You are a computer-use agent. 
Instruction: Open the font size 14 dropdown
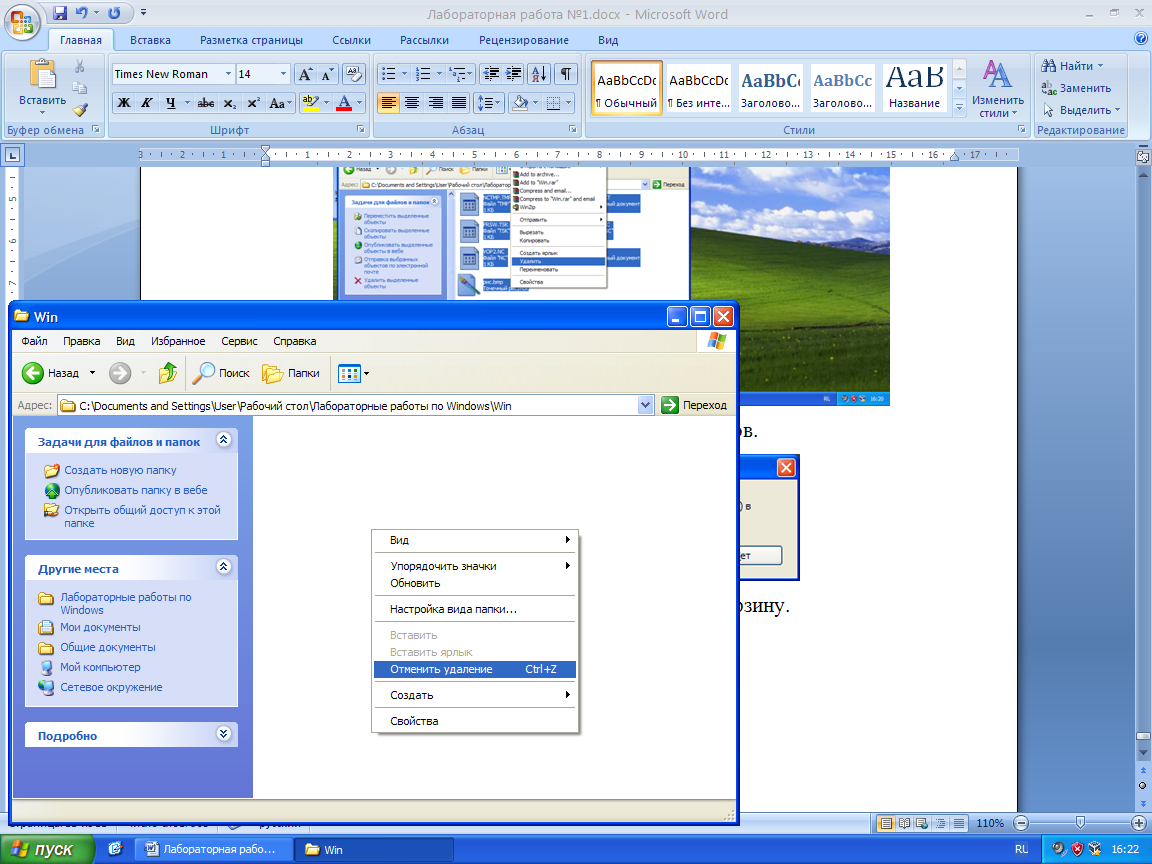click(x=284, y=74)
